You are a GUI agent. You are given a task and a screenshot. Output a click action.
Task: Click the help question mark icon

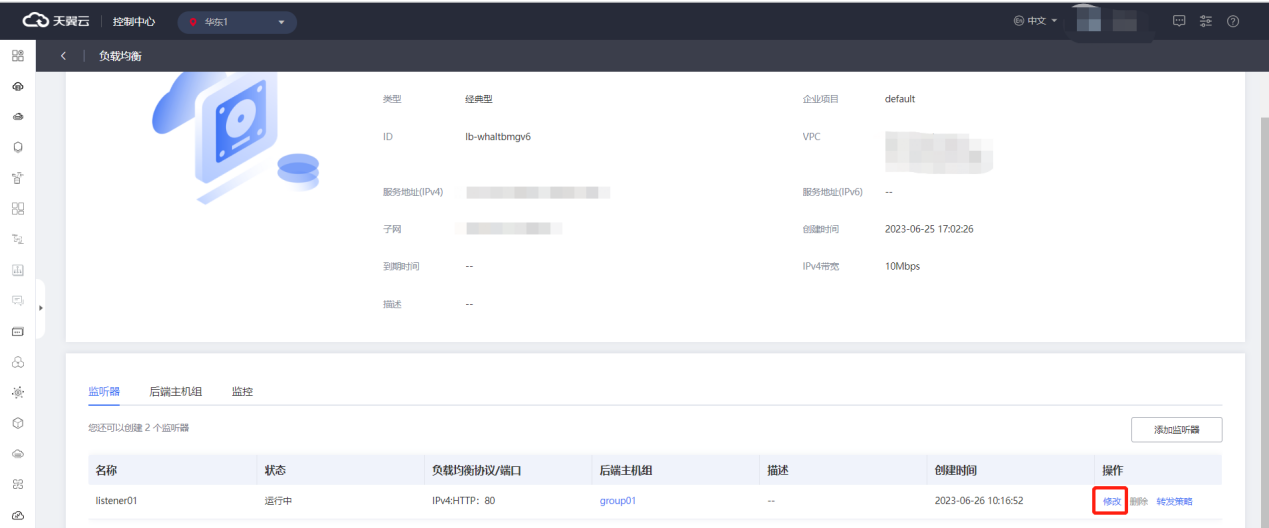[x=1233, y=21]
